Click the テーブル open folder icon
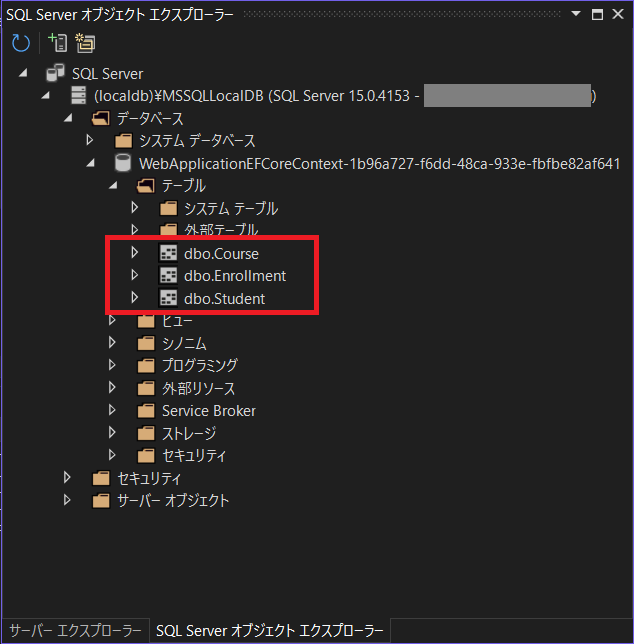 click(x=145, y=186)
